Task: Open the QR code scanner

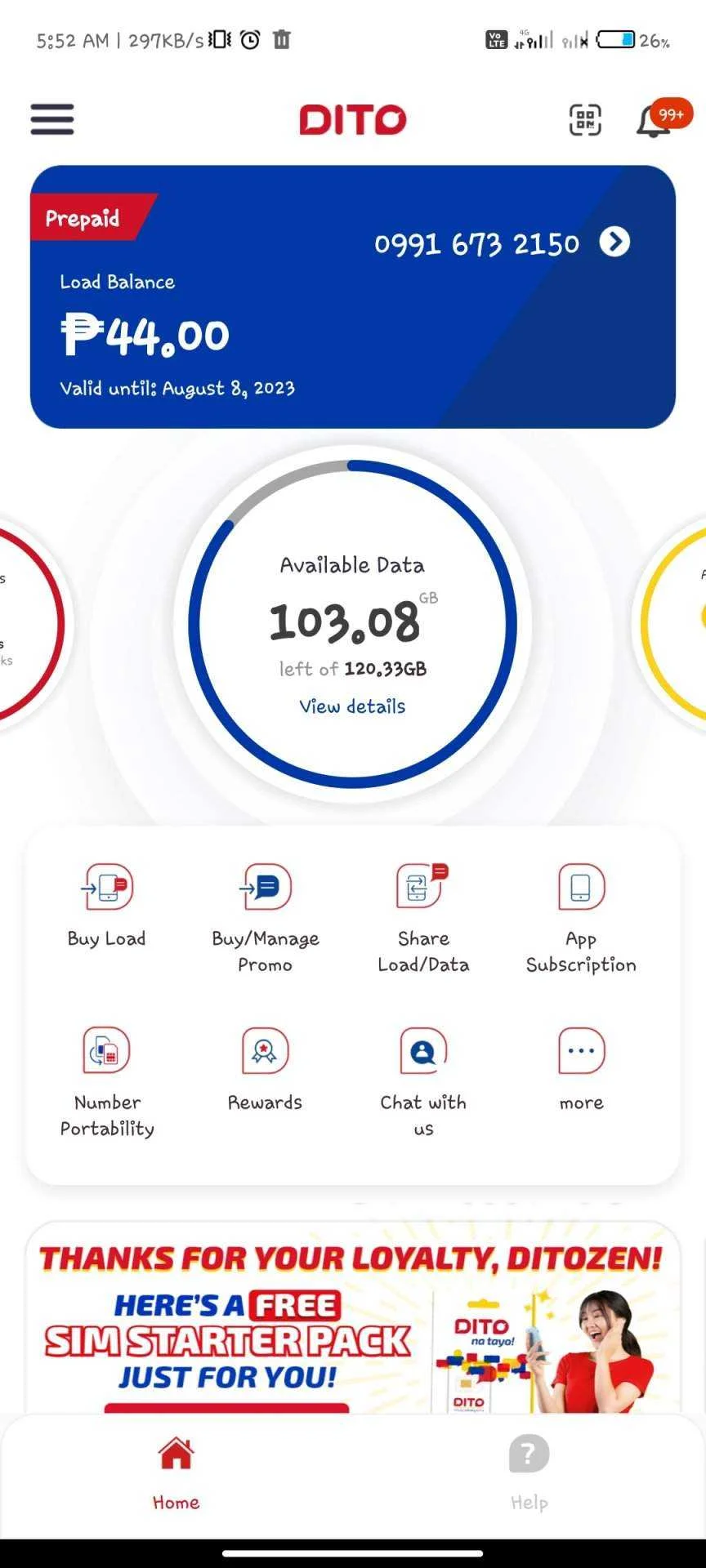Action: pos(585,120)
